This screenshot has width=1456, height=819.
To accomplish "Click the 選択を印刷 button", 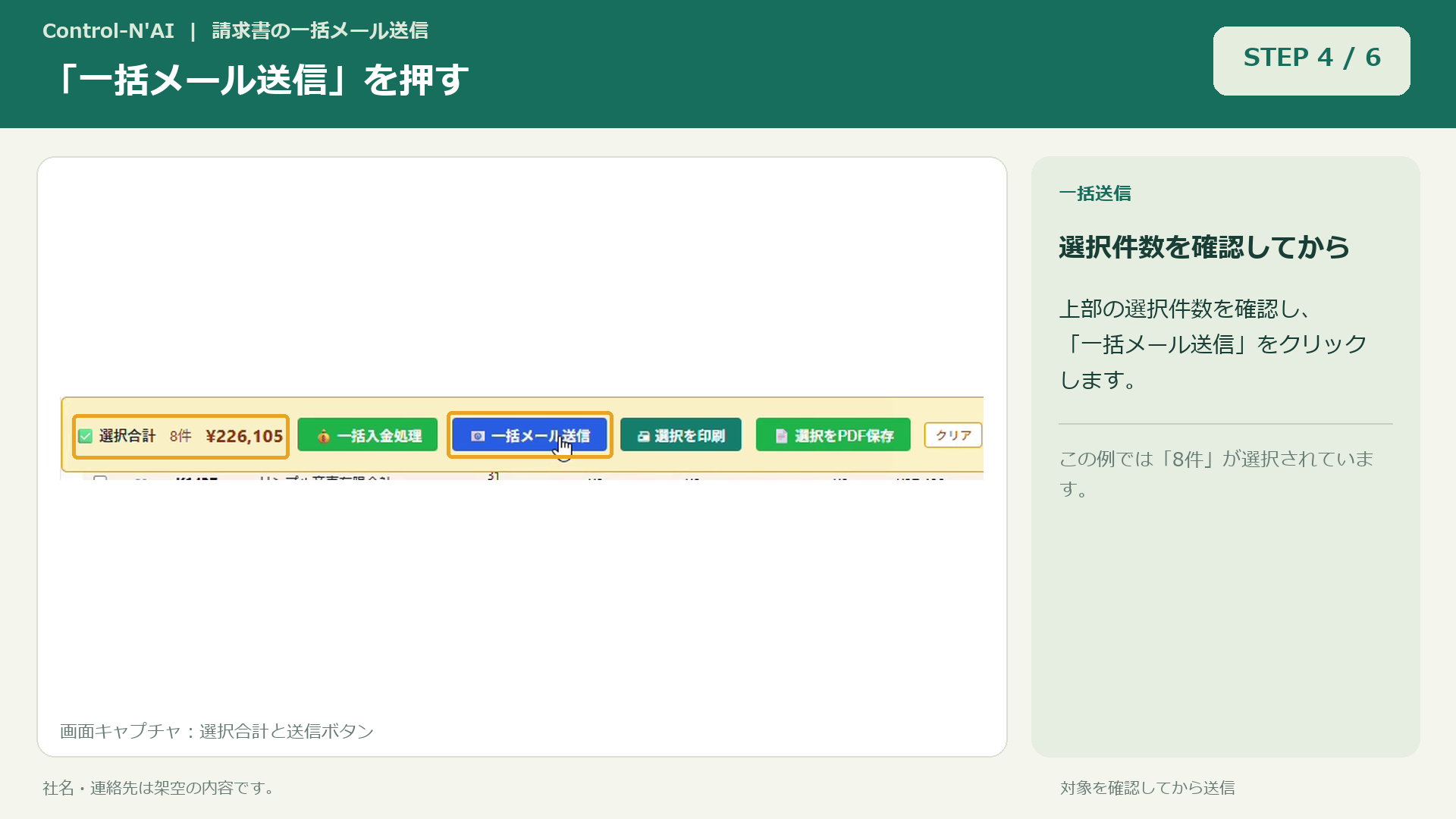I will [x=681, y=435].
